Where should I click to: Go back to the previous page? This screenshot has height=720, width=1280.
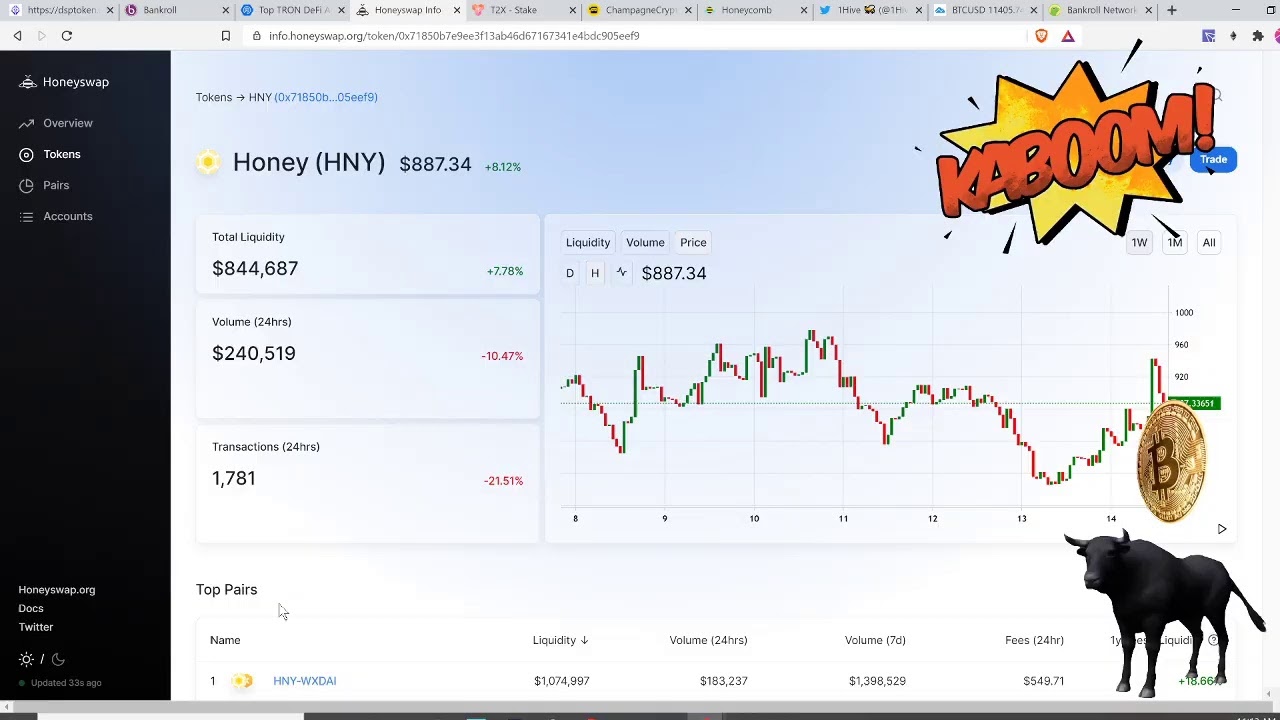17,36
